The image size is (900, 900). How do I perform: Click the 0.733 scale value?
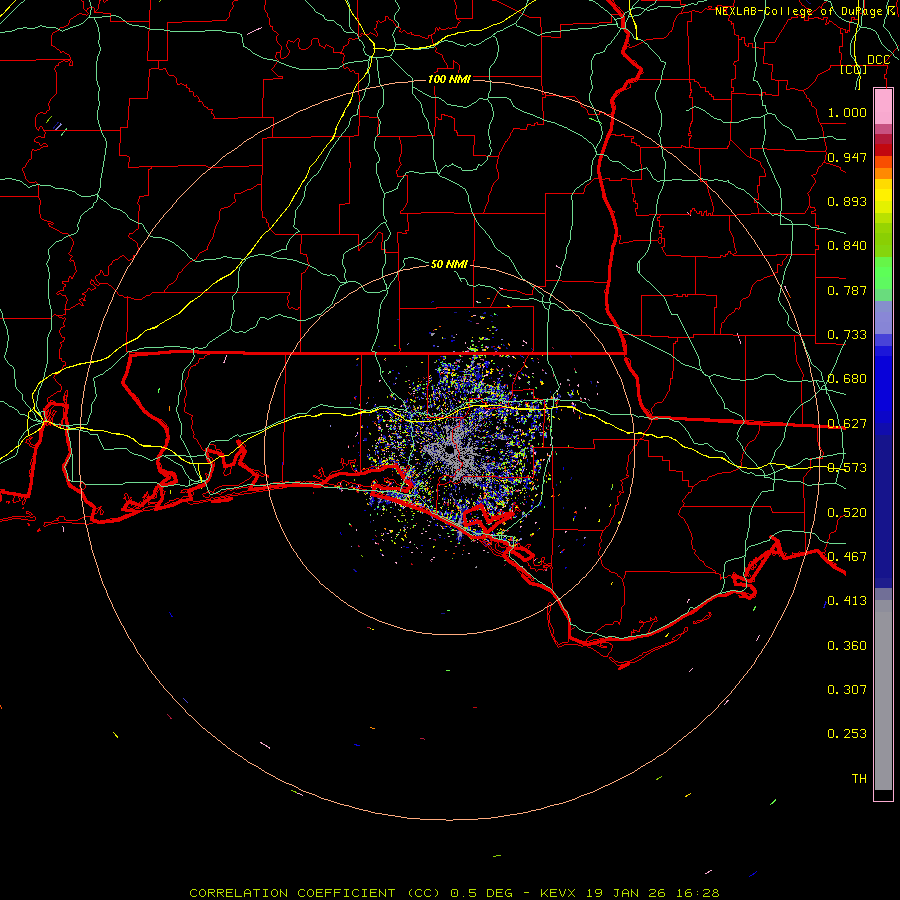click(x=847, y=335)
